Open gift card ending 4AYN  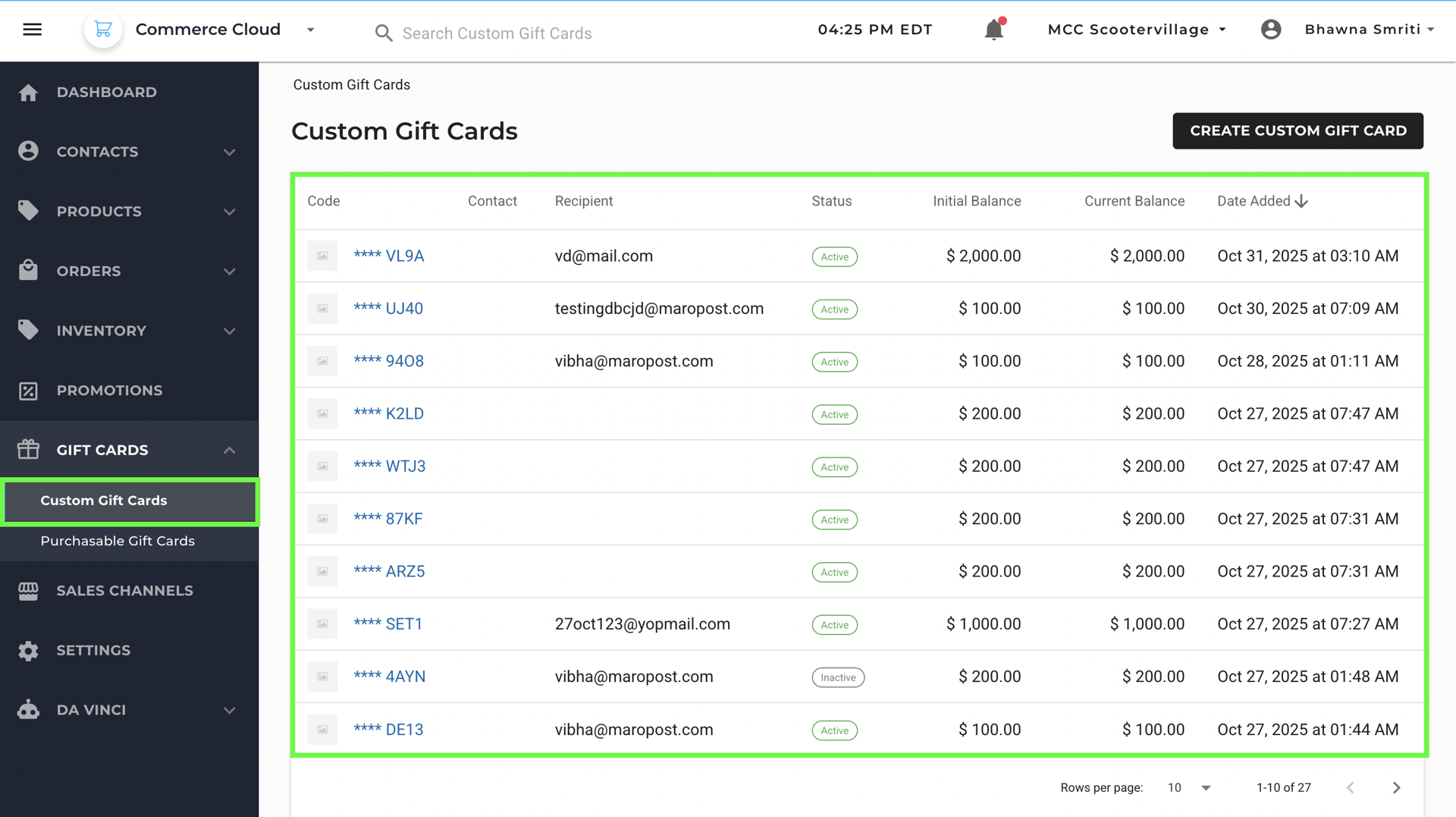click(390, 677)
